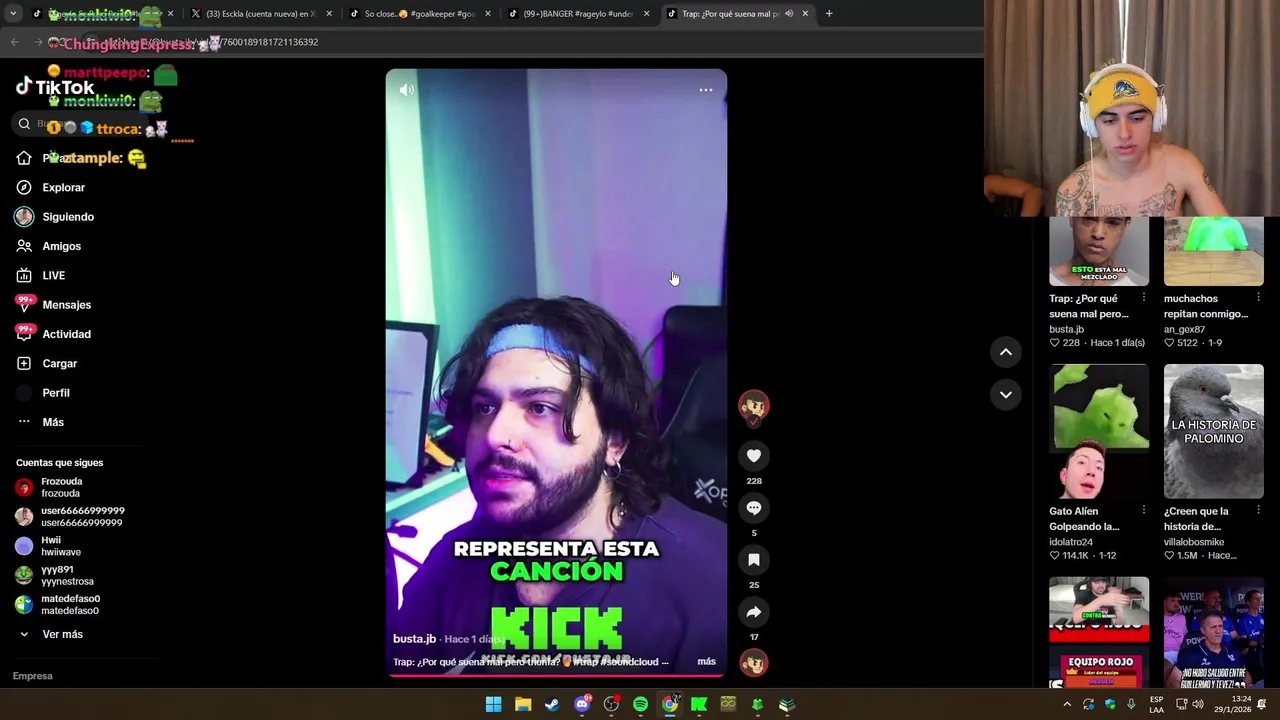This screenshot has width=1280, height=720.
Task: Open Windows Start menu
Action: (x=493, y=705)
